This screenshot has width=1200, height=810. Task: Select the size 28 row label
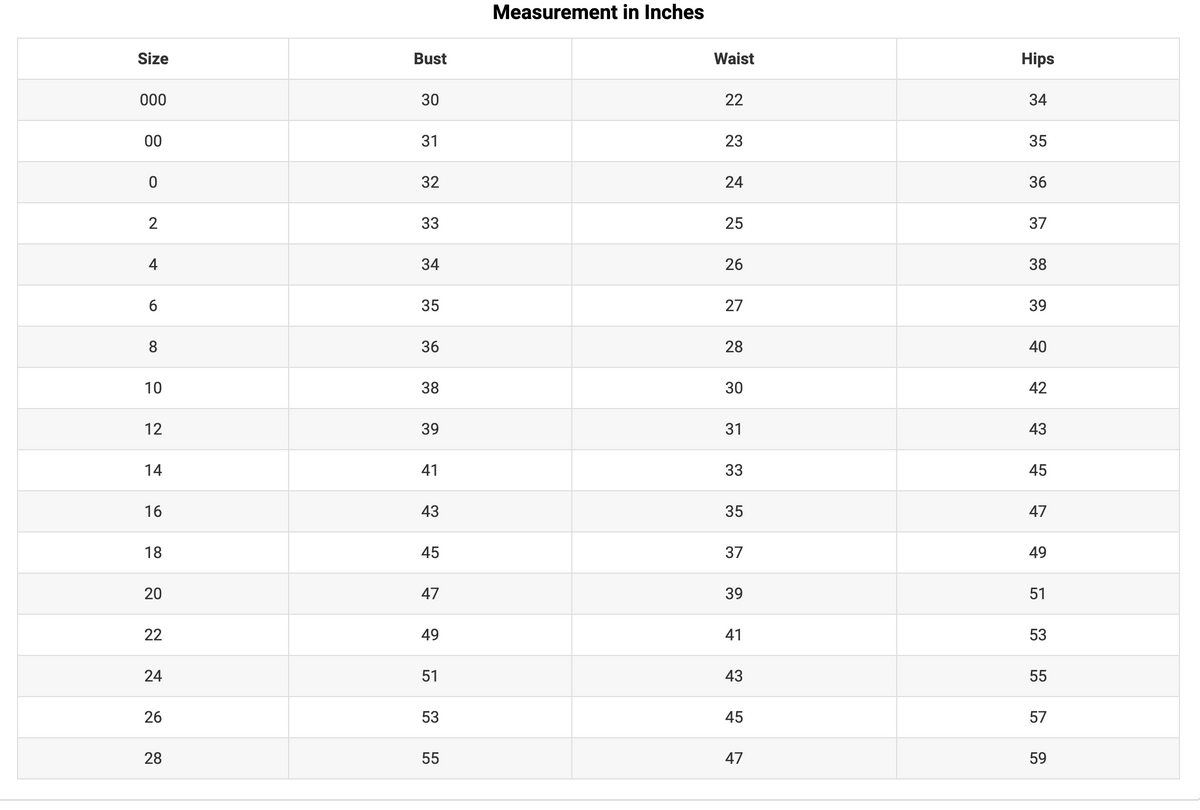tap(153, 758)
